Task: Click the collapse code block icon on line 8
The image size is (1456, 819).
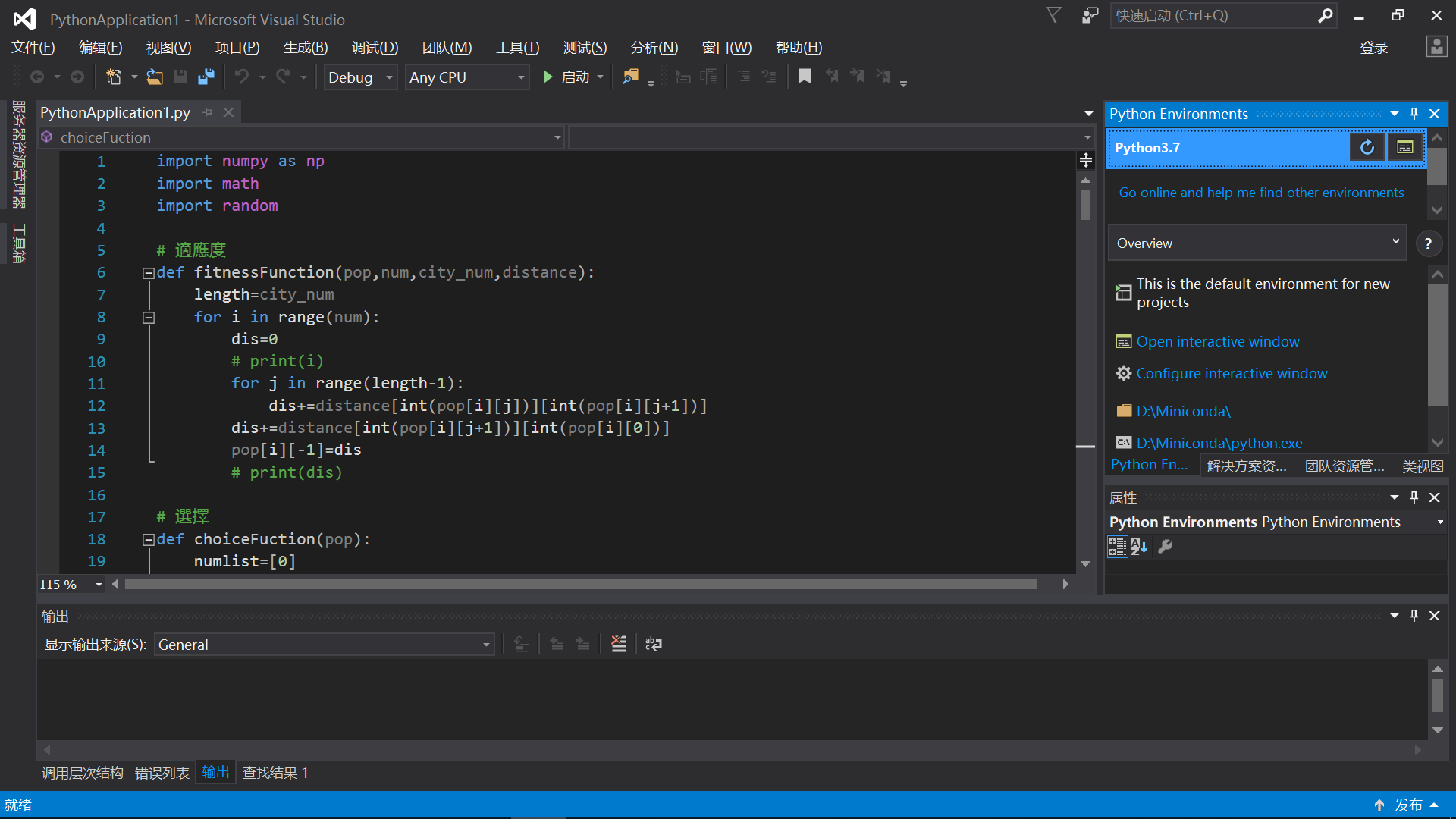Action: pyautogui.click(x=149, y=316)
